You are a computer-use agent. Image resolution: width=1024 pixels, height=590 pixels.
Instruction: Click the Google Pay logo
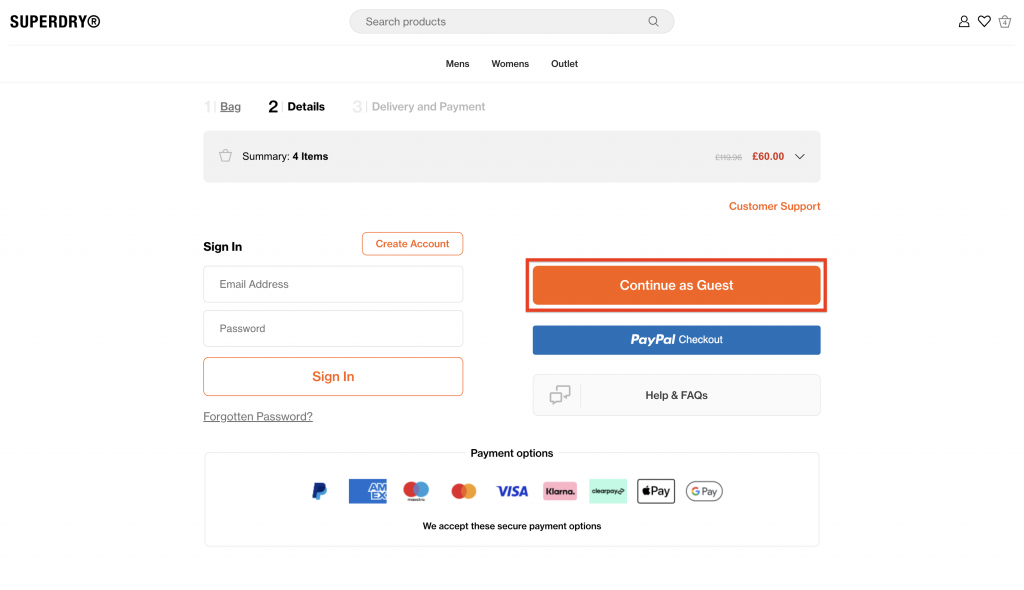pos(704,491)
